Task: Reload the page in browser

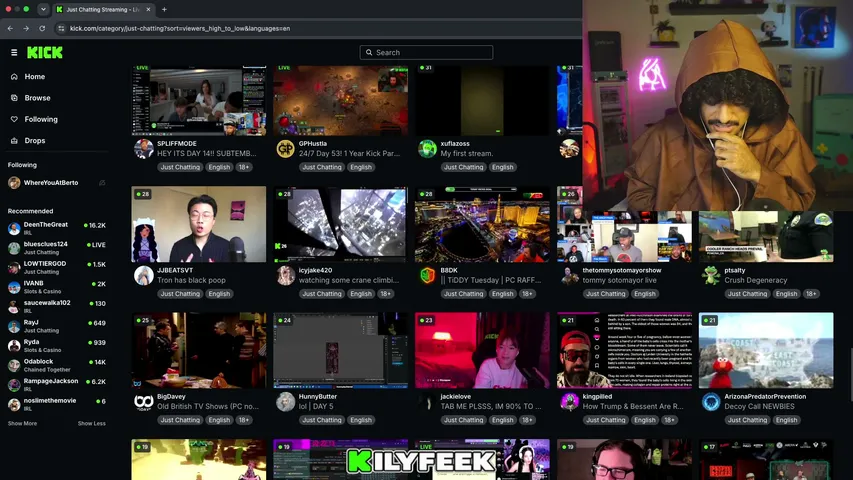Action: pyautogui.click(x=42, y=28)
